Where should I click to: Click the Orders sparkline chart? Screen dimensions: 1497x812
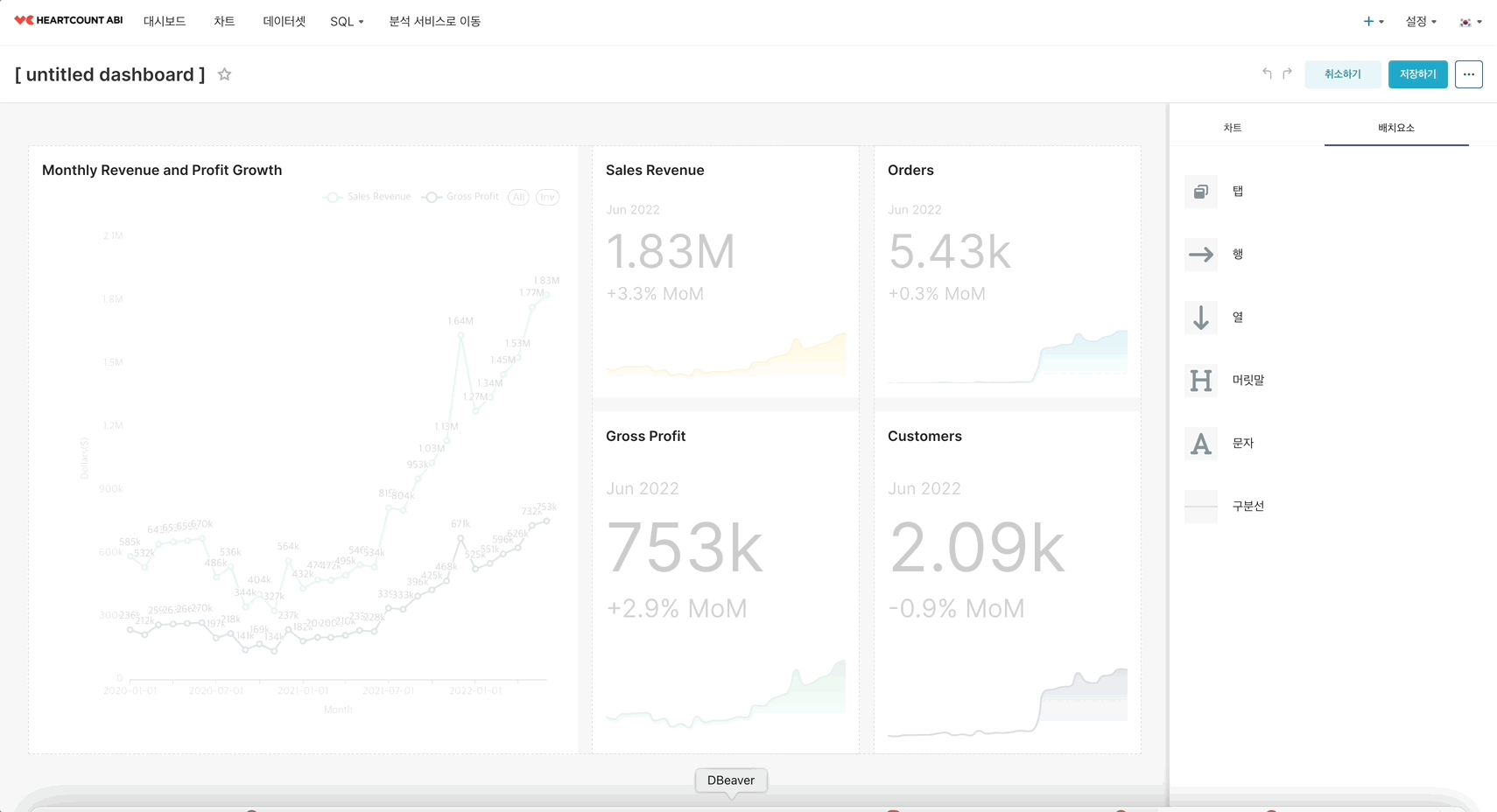1008,357
